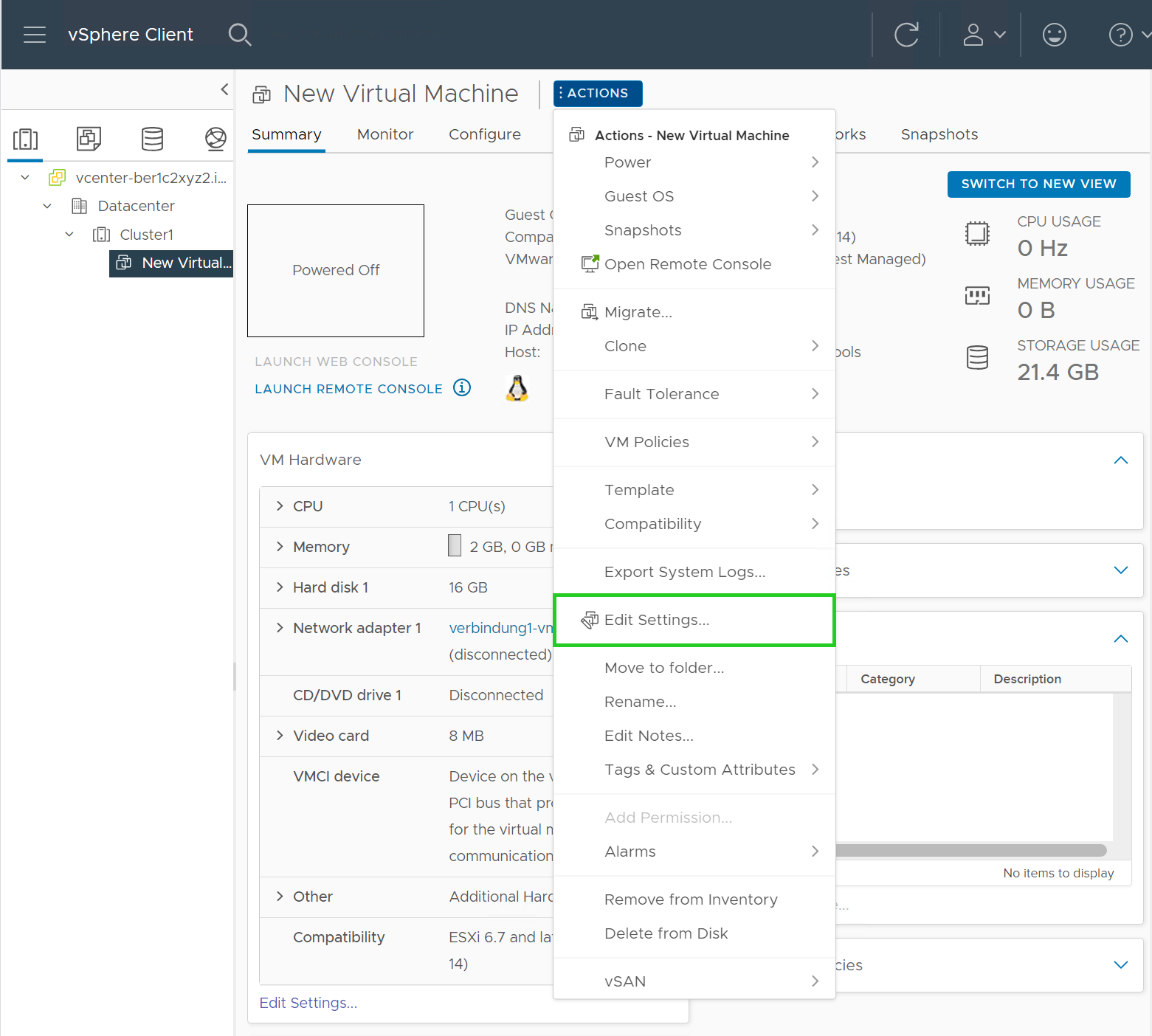Expand the CPU hardware row
This screenshot has height=1036, width=1152.
(x=280, y=506)
